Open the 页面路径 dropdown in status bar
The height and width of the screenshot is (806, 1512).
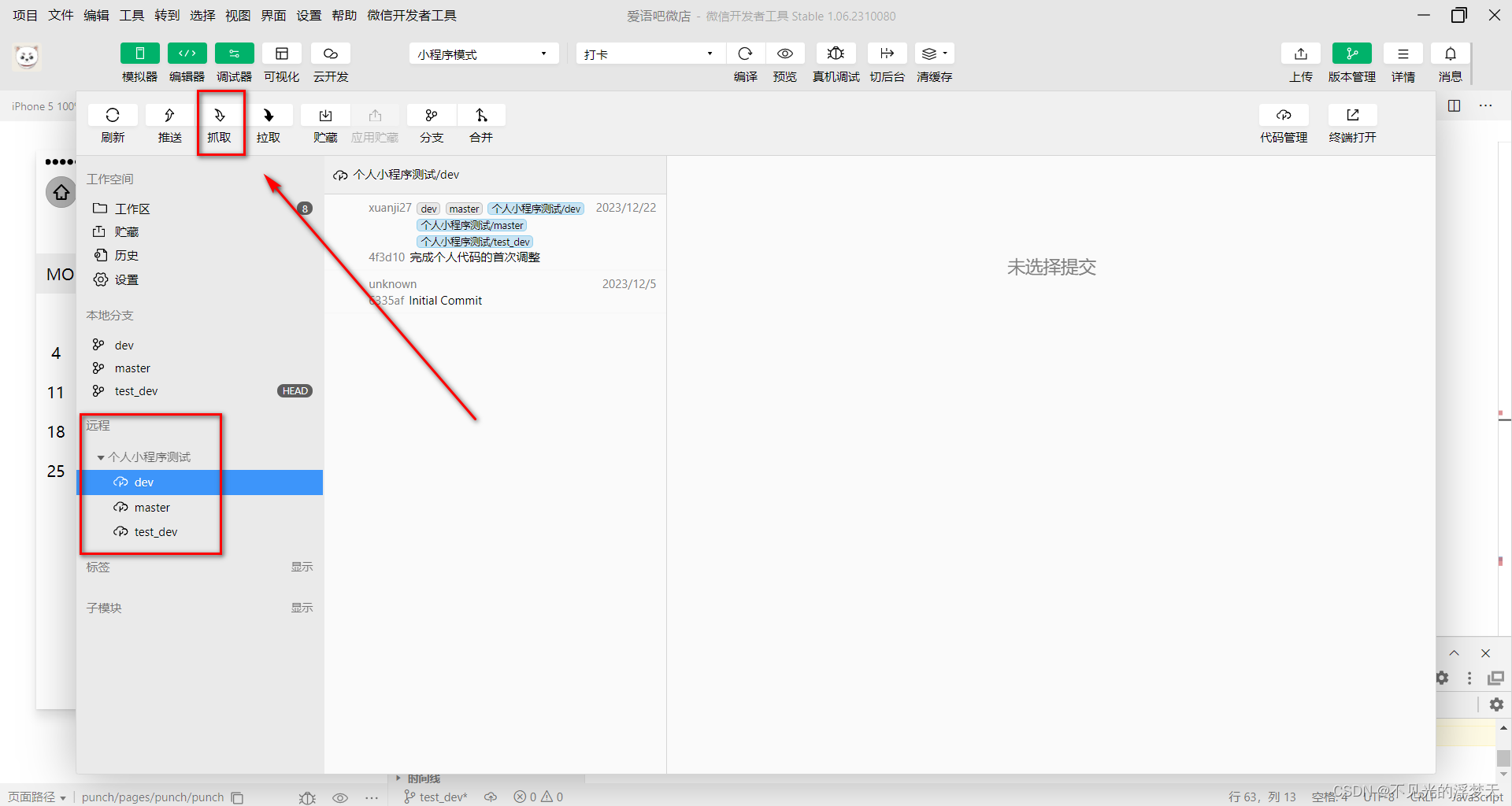click(37, 797)
